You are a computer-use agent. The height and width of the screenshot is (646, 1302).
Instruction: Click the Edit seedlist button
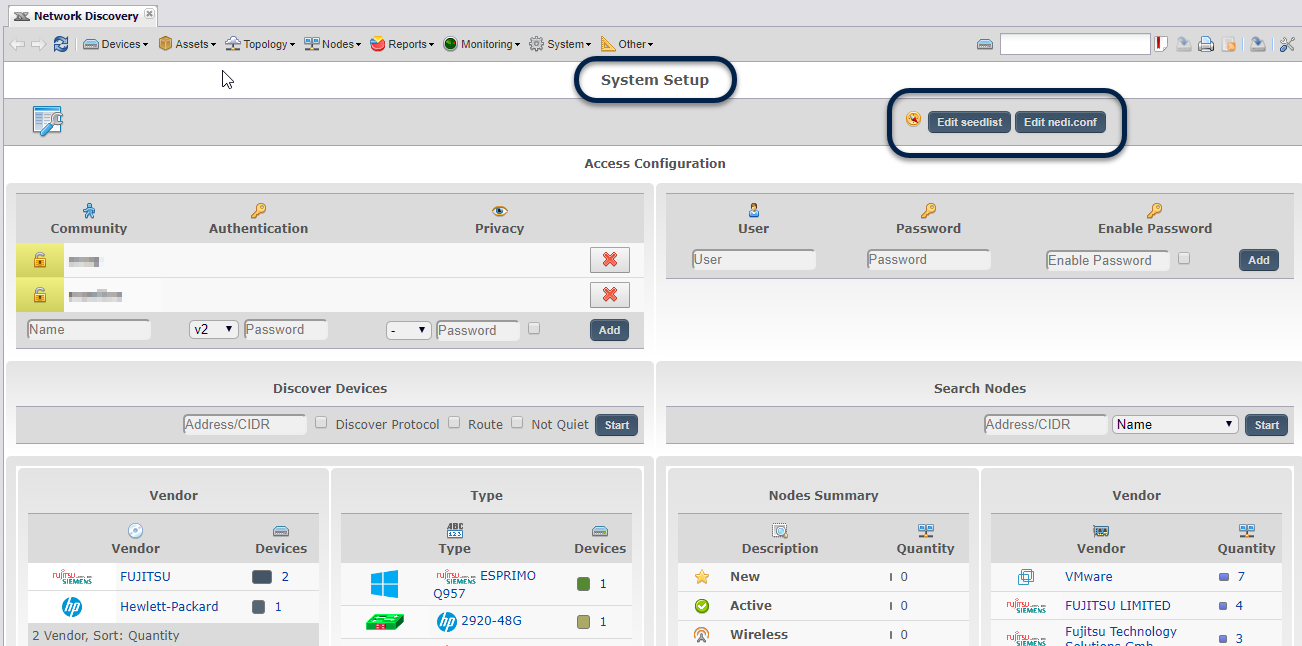tap(969, 122)
